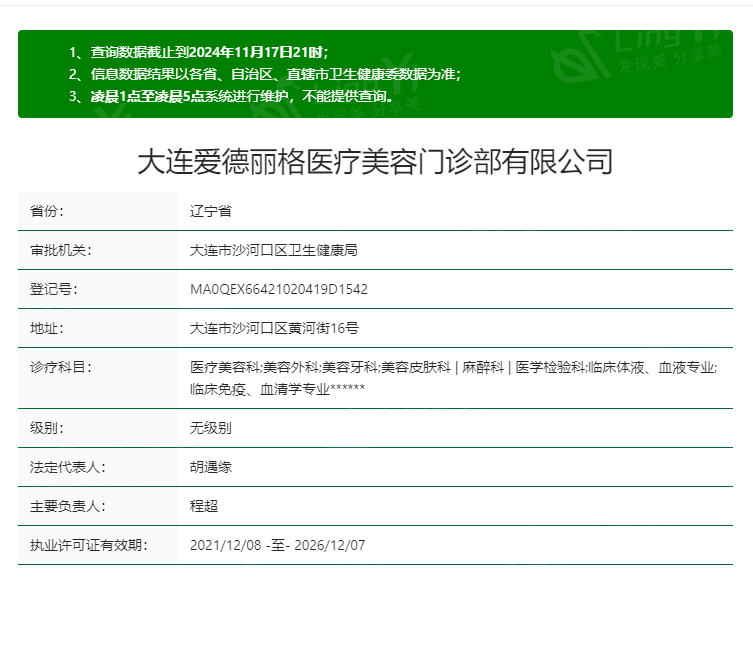
Task: Click the line starting 医疗美容科;美容外科
Action: click(453, 367)
